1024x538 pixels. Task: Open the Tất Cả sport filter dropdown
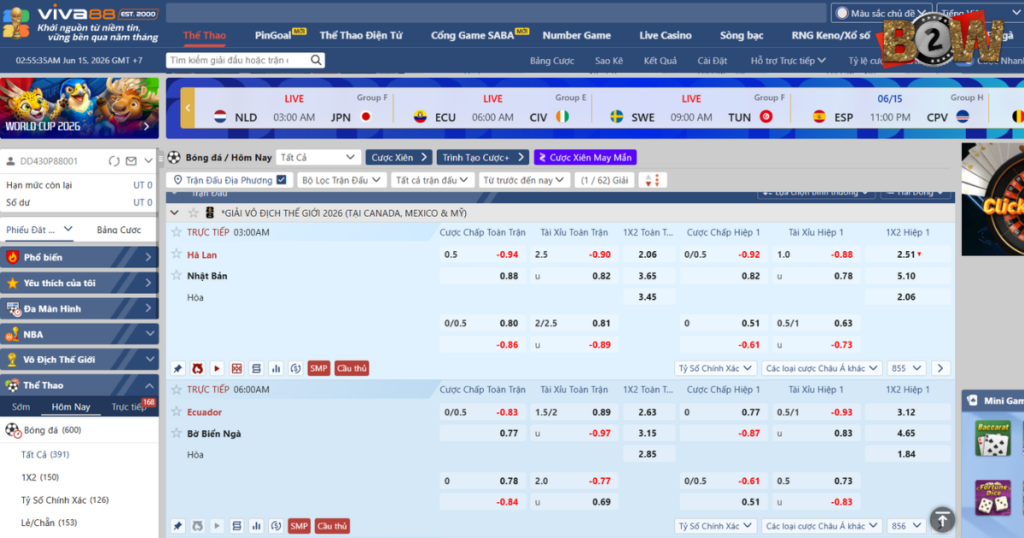[317, 157]
